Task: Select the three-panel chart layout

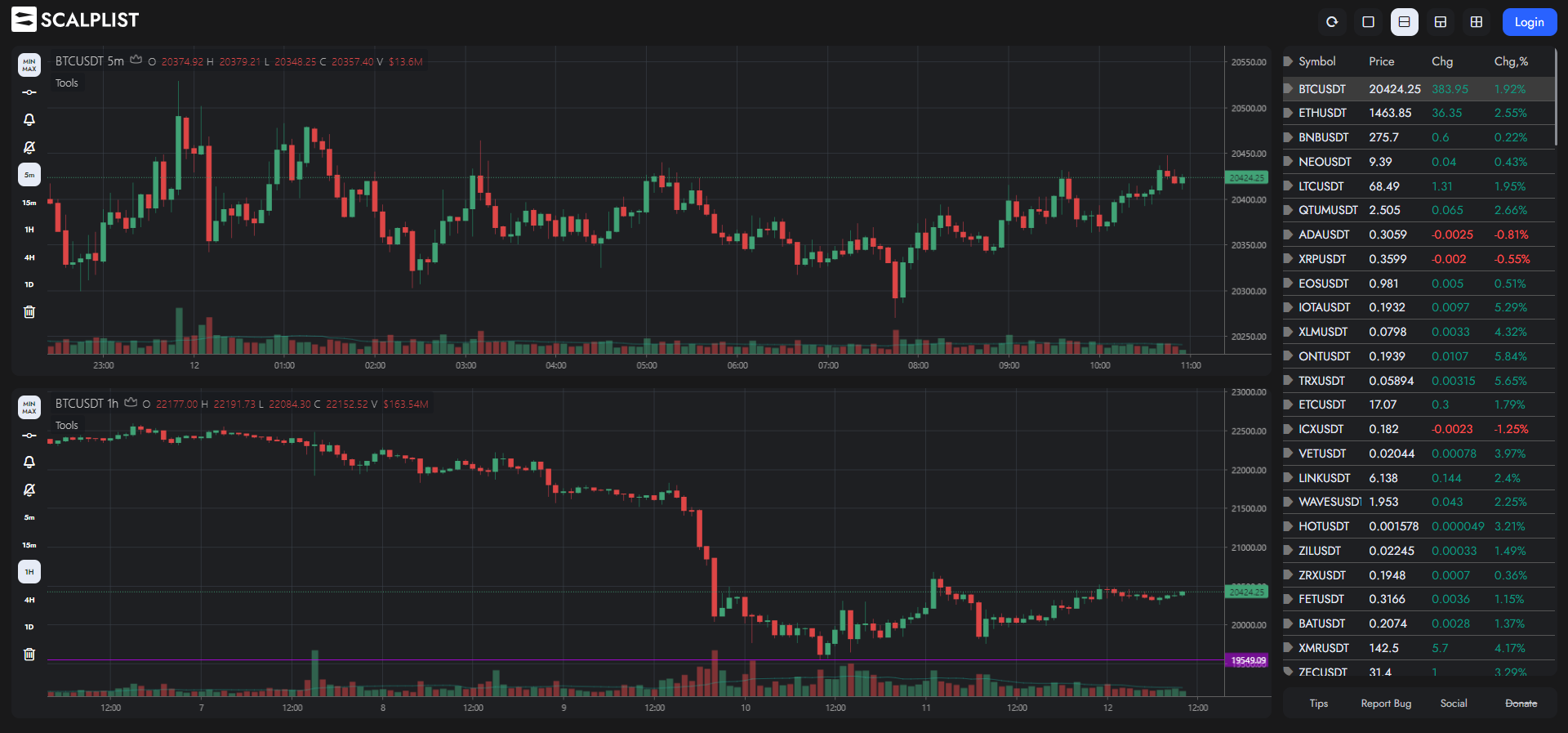Action: click(x=1441, y=22)
